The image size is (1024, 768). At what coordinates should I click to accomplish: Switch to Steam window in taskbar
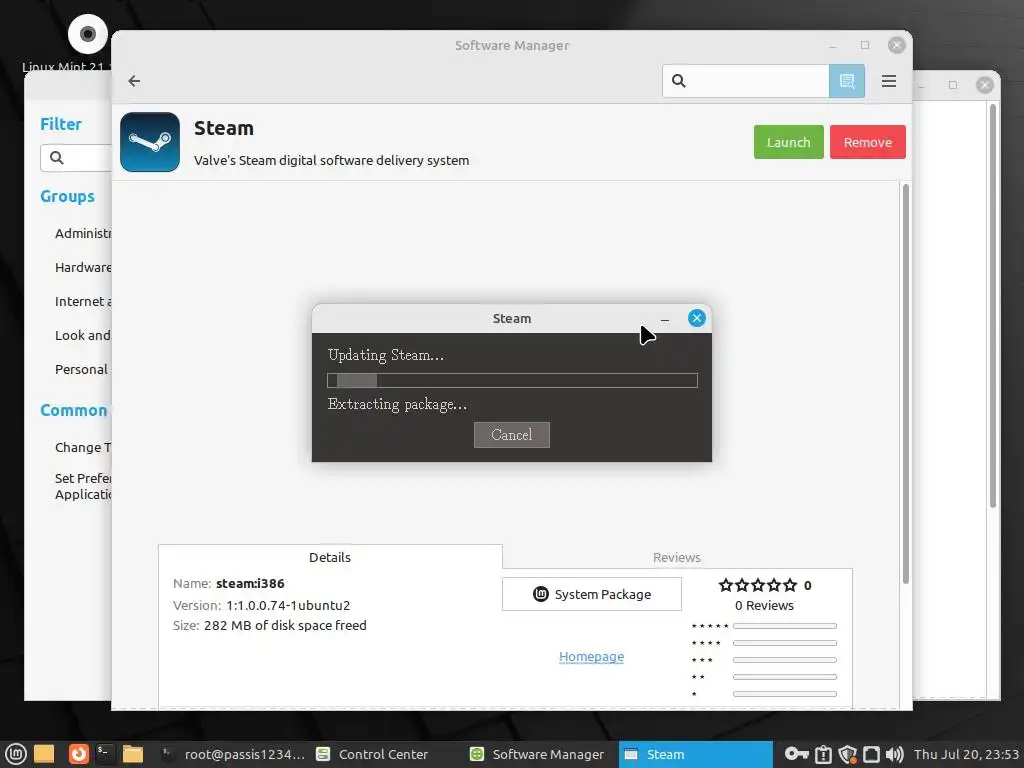coord(696,754)
